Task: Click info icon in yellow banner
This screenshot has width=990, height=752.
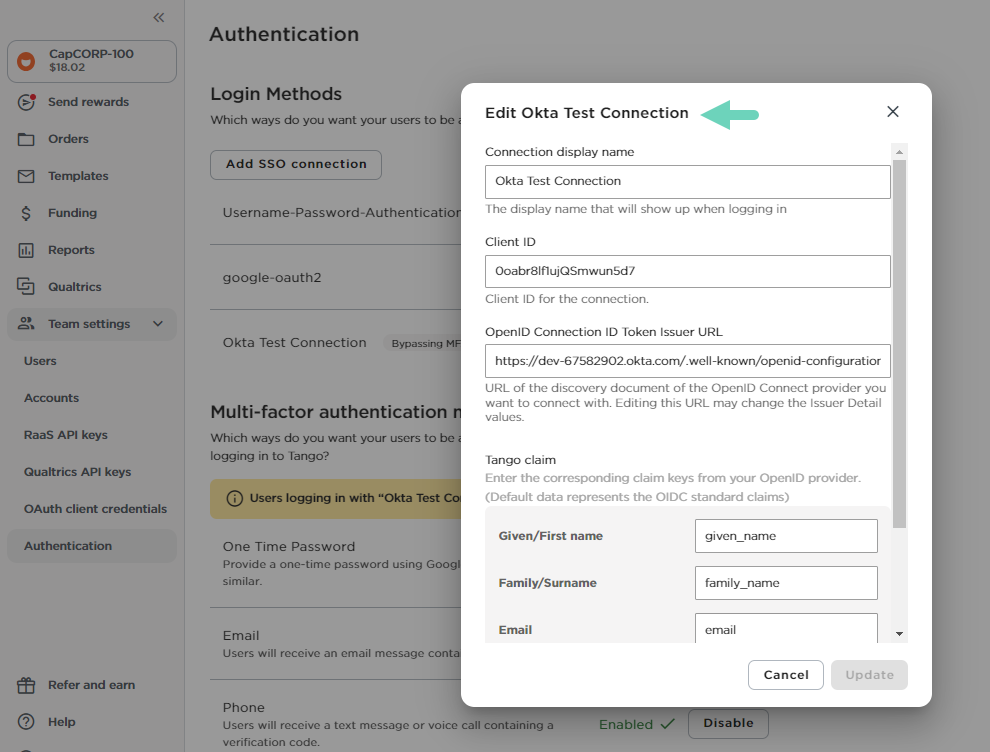Action: [234, 499]
